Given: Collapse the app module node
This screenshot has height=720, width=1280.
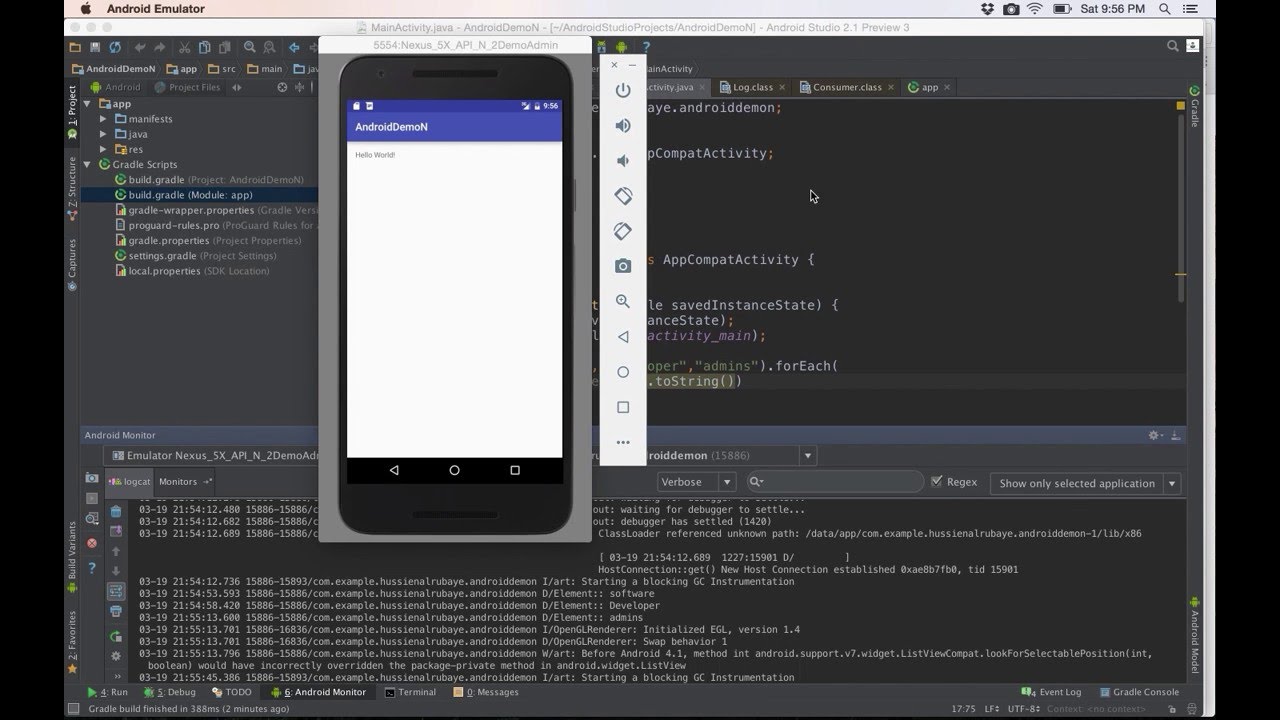Looking at the screenshot, I should (88, 104).
